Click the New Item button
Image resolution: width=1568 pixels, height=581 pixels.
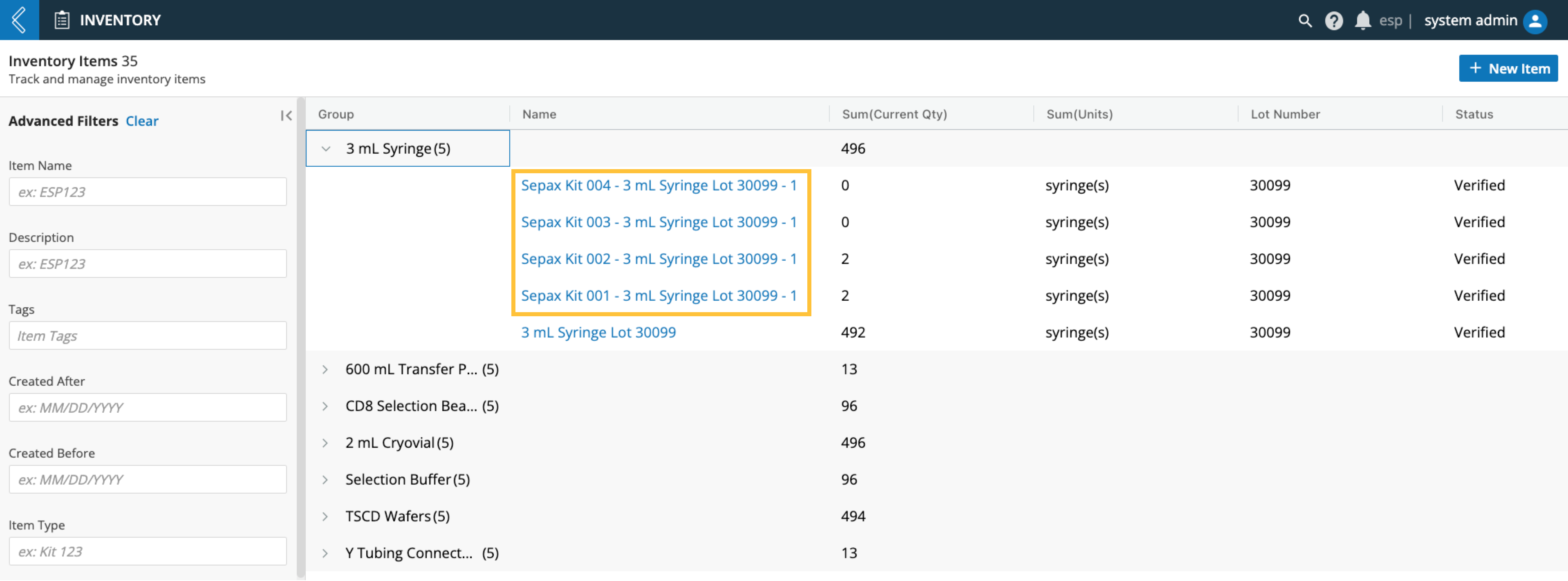(x=1508, y=68)
